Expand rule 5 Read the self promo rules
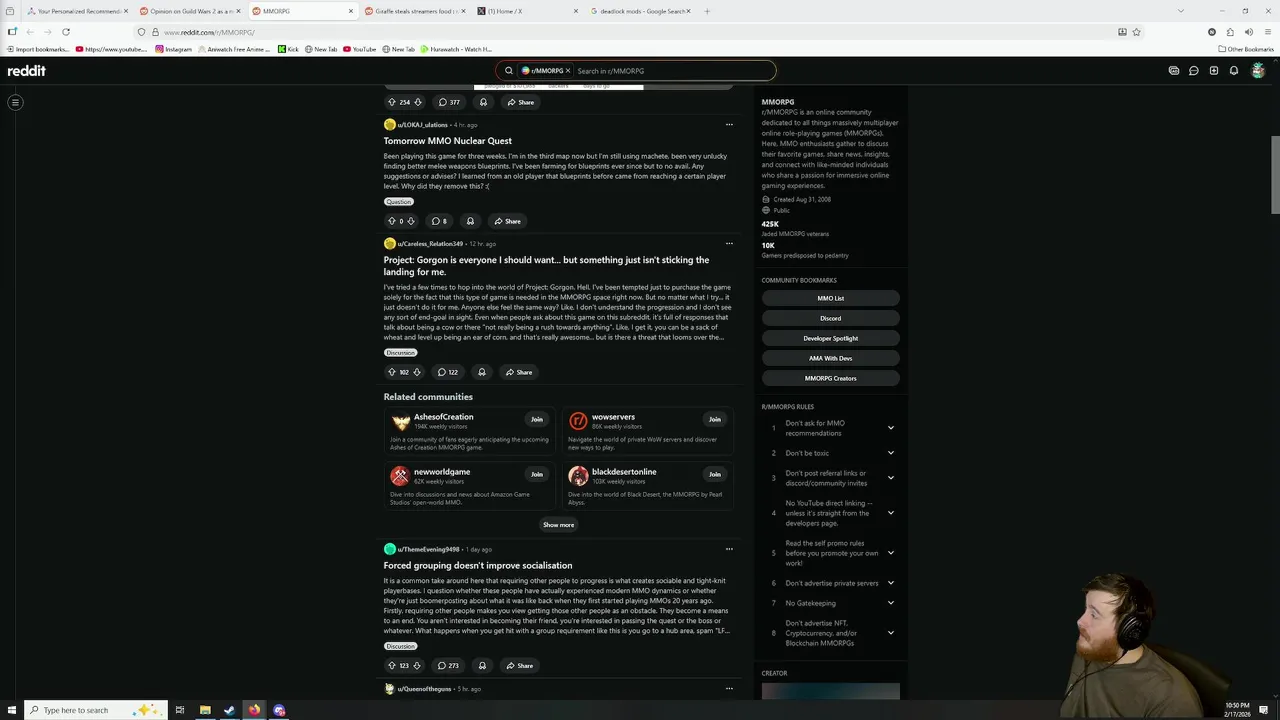The height and width of the screenshot is (720, 1280). tap(891, 553)
